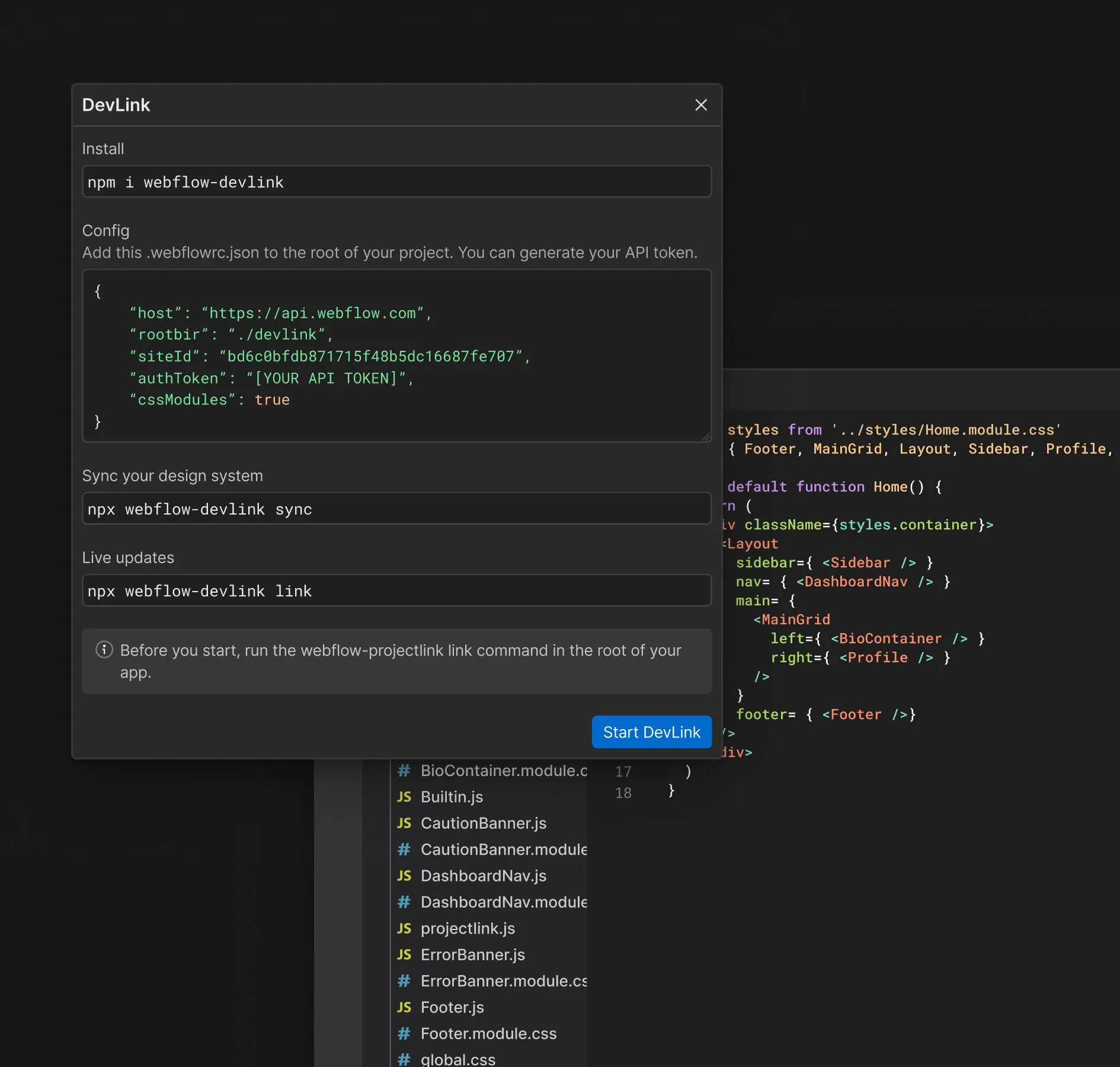
Task: Open DashboardNav.js in file list
Action: coord(484,876)
